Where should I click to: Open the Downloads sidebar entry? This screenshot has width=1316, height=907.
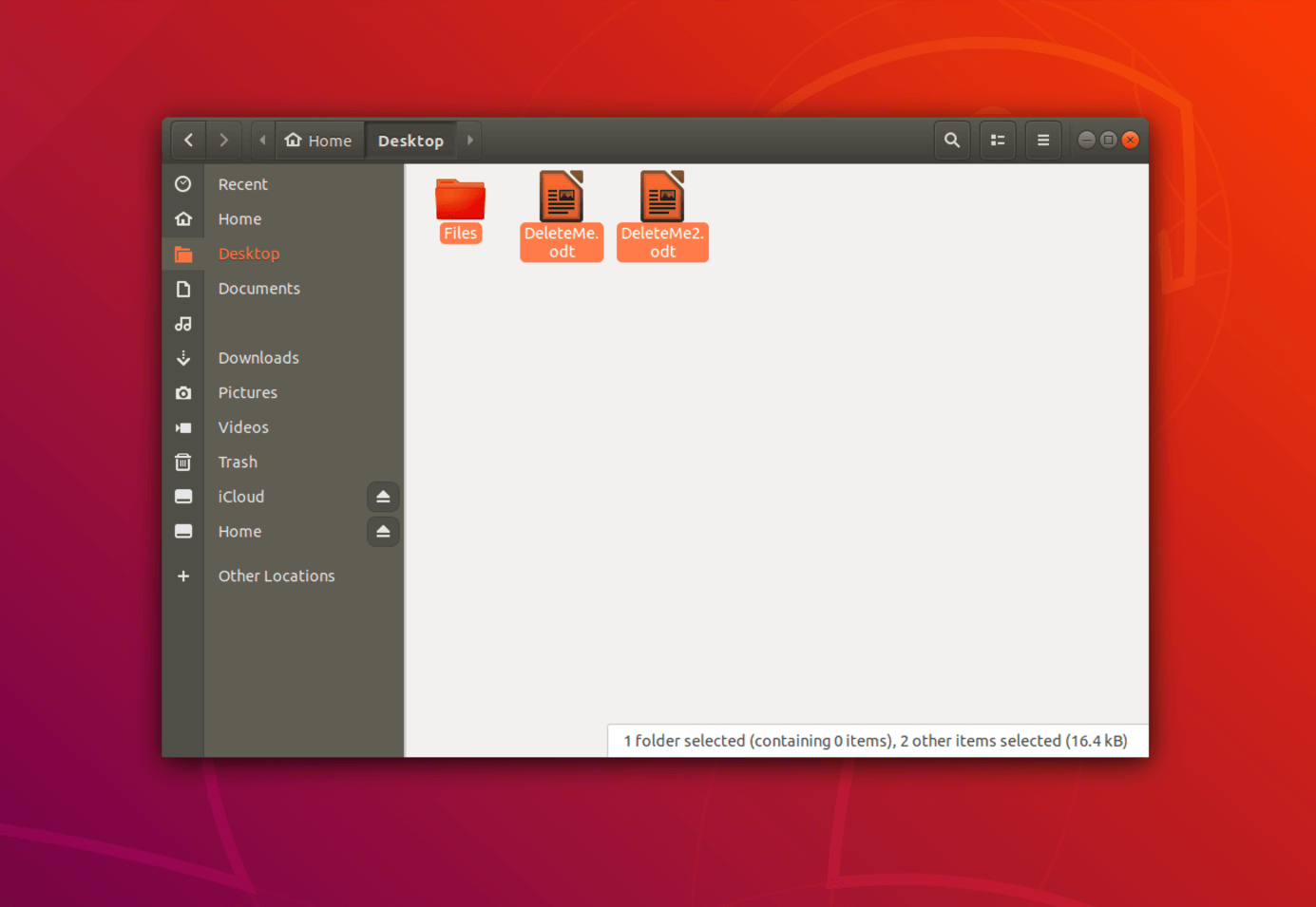tap(257, 357)
